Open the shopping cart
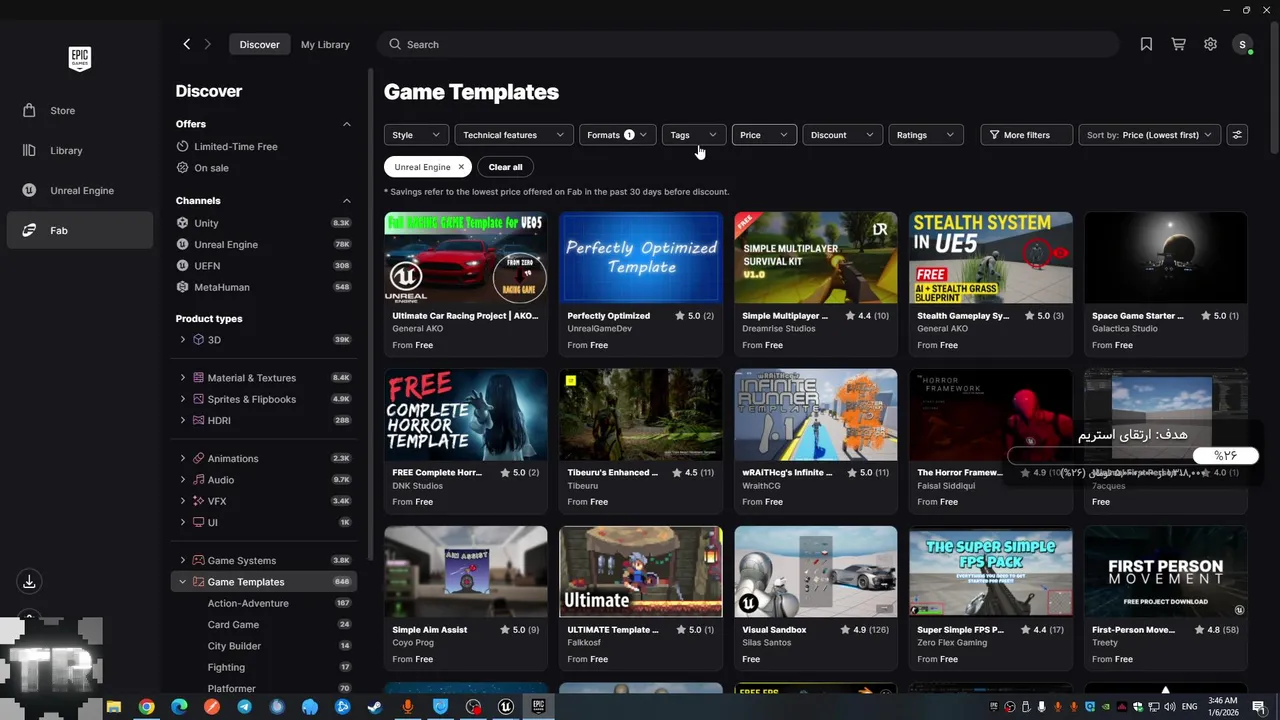The image size is (1280, 720). click(x=1178, y=44)
